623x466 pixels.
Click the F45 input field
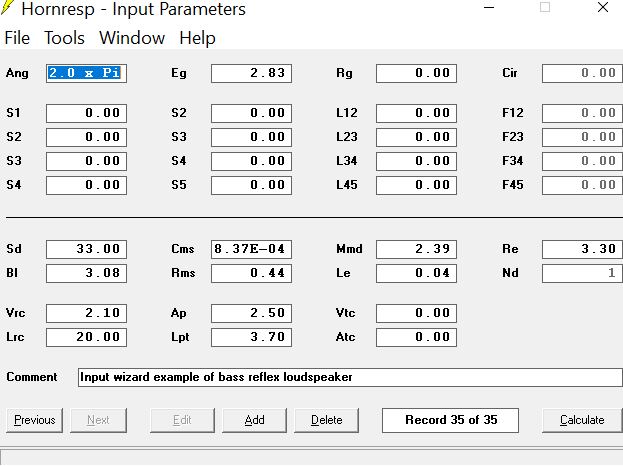click(x=582, y=185)
